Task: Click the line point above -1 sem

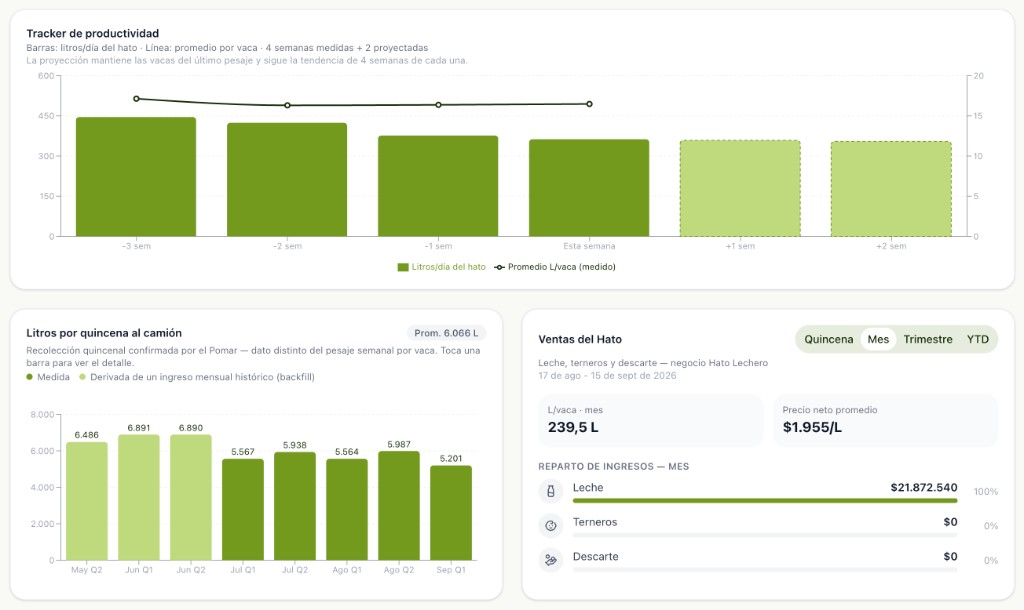Action: pyautogui.click(x=438, y=104)
